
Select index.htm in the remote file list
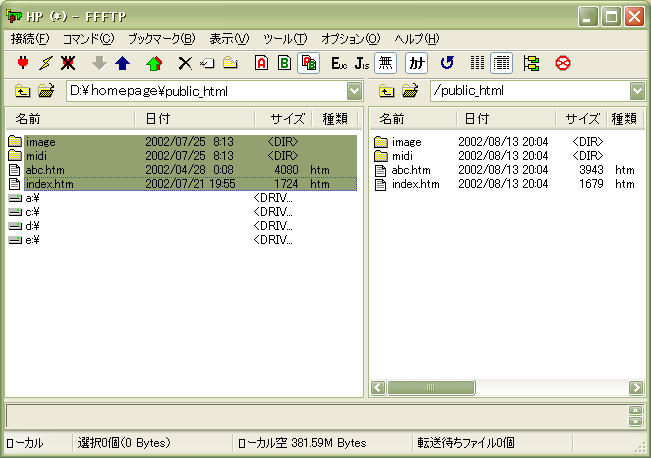pos(415,184)
